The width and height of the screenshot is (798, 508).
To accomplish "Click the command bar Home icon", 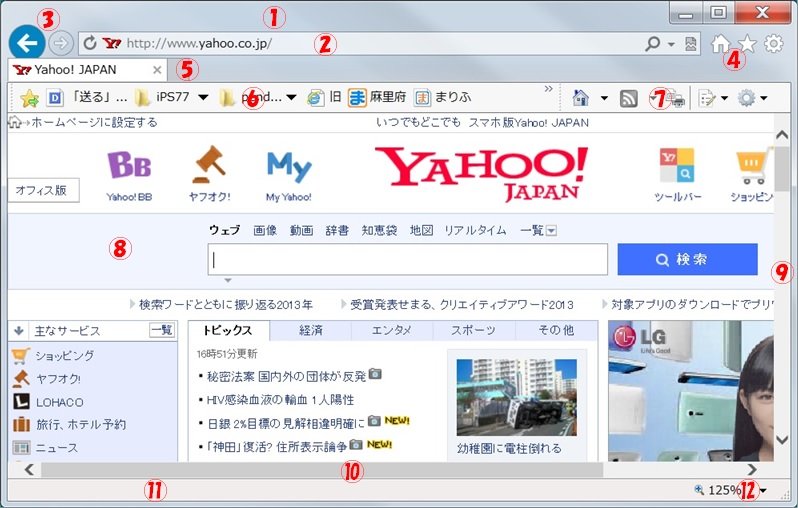I will pos(581,97).
